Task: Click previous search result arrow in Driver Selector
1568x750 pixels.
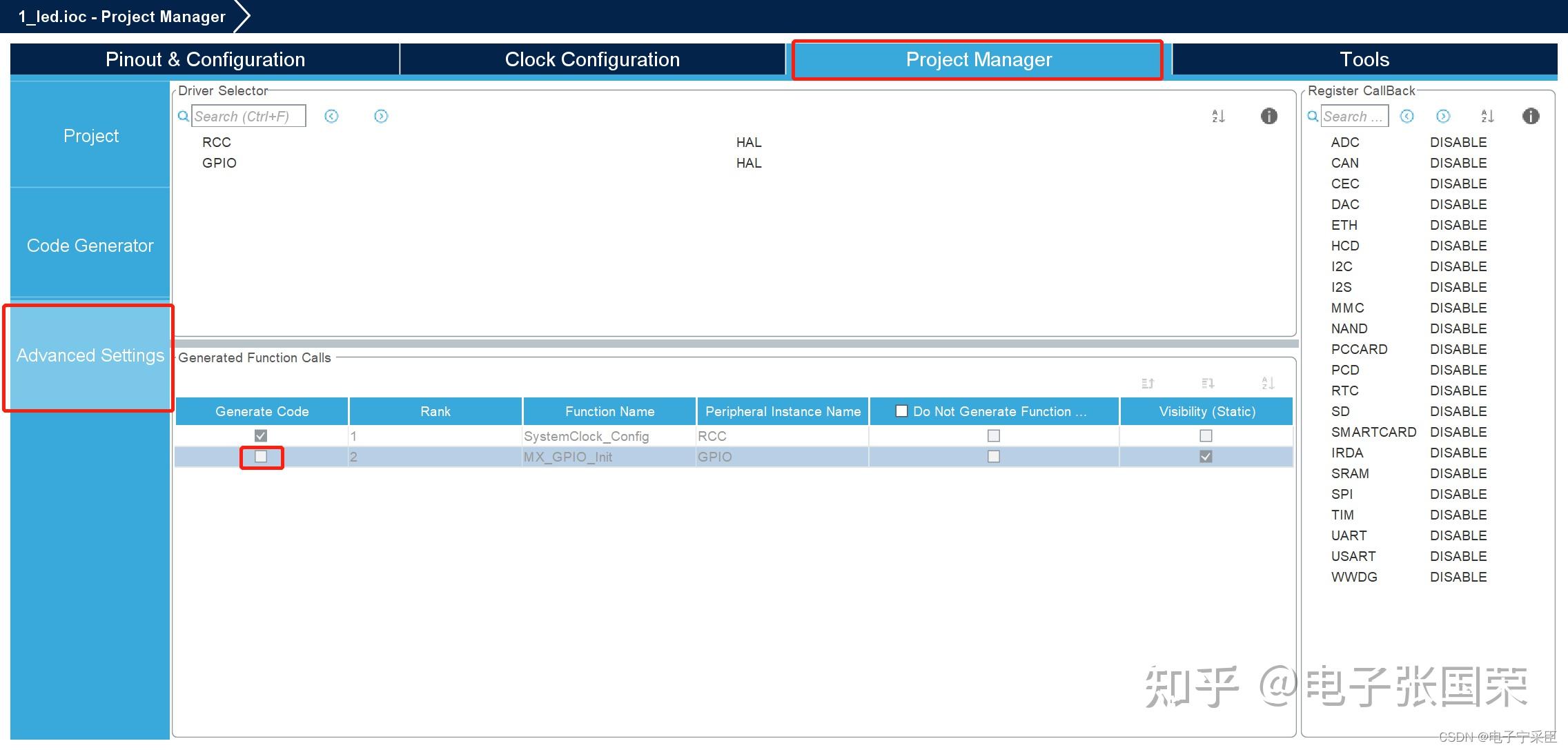Action: click(331, 116)
